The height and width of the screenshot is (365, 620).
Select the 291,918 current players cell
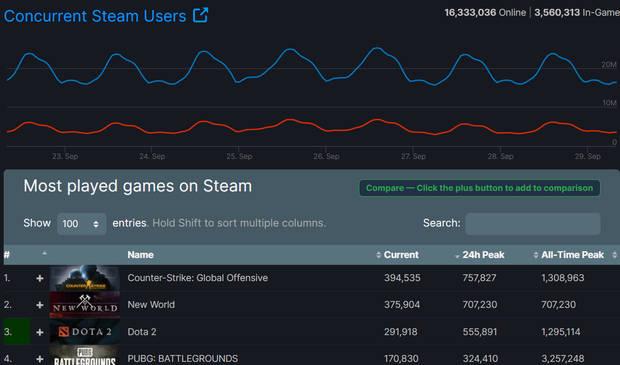pos(401,332)
